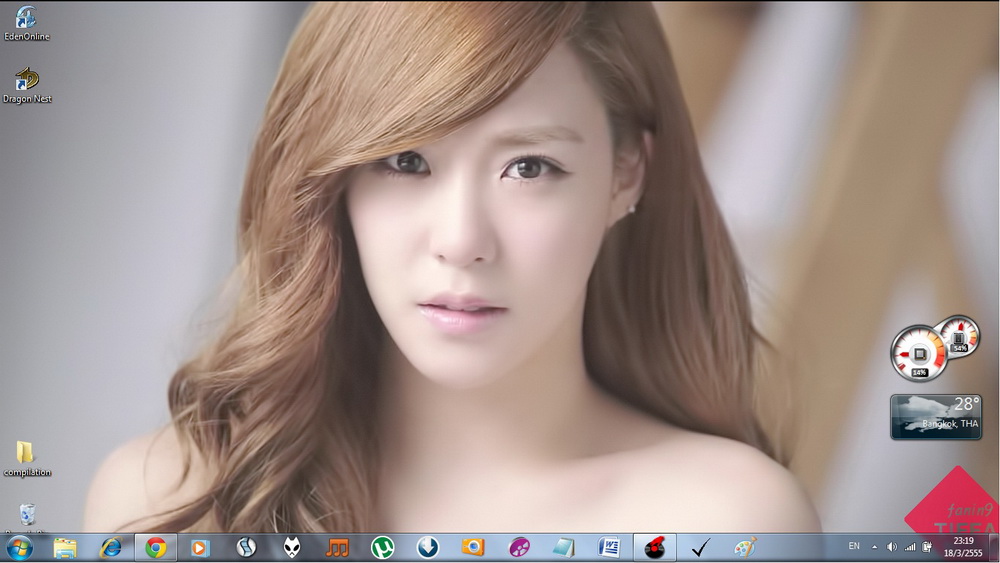Open the Windows Start menu

point(19,548)
